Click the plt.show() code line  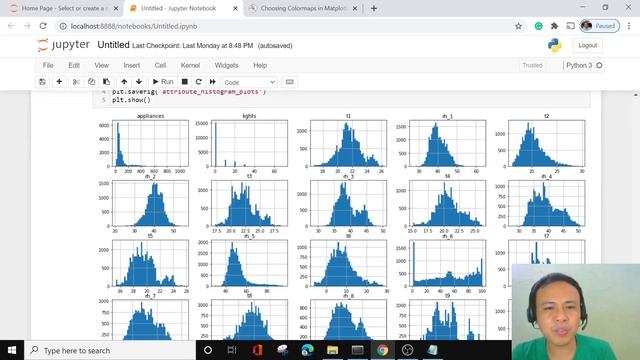[131, 100]
